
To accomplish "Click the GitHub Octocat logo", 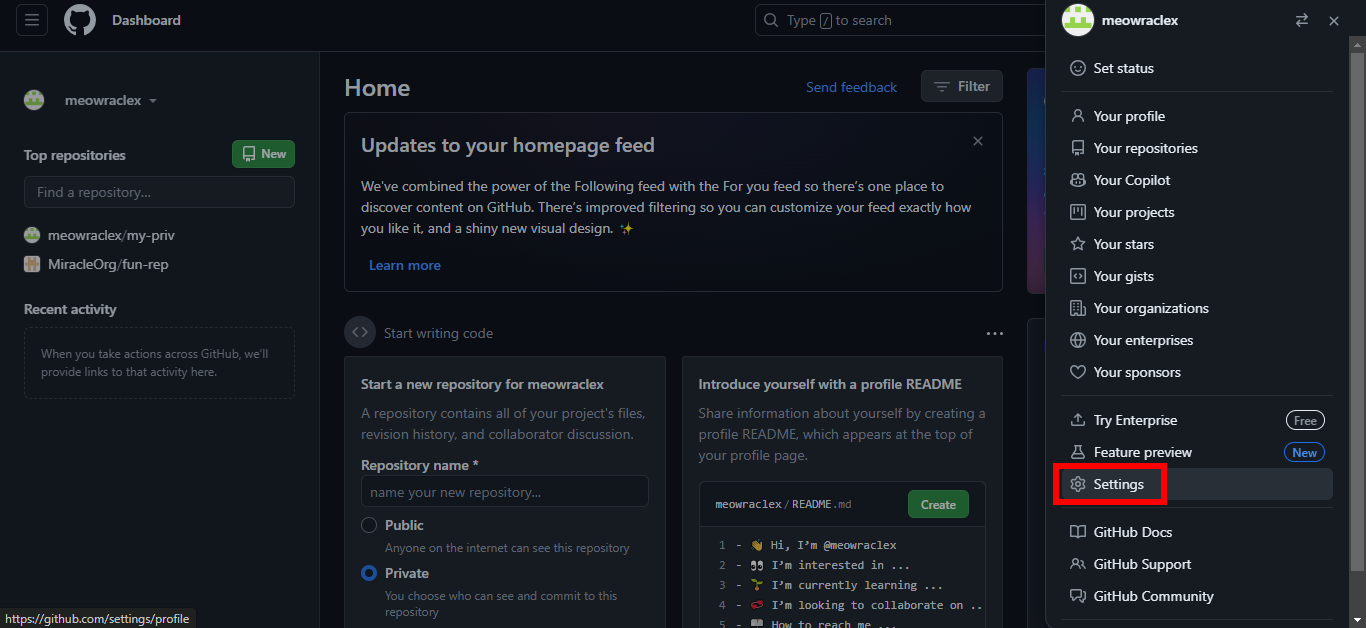I will coord(80,20).
